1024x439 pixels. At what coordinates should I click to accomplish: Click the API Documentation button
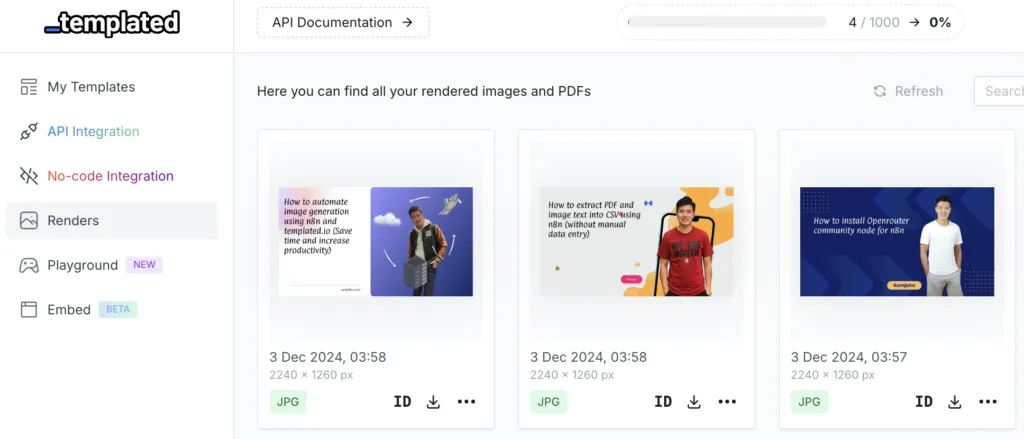pyautogui.click(x=342, y=22)
